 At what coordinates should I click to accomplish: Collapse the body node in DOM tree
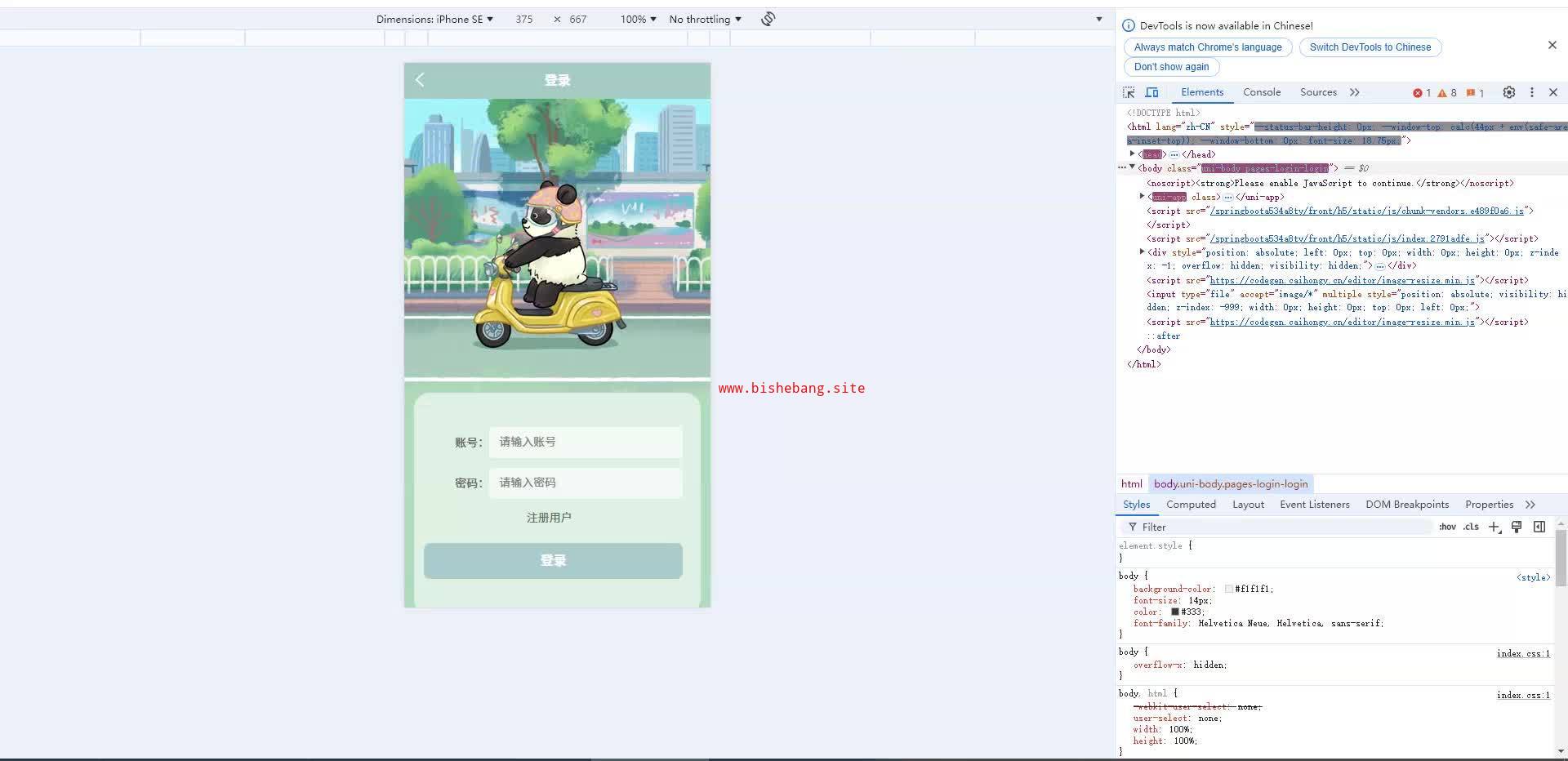pos(1132,167)
